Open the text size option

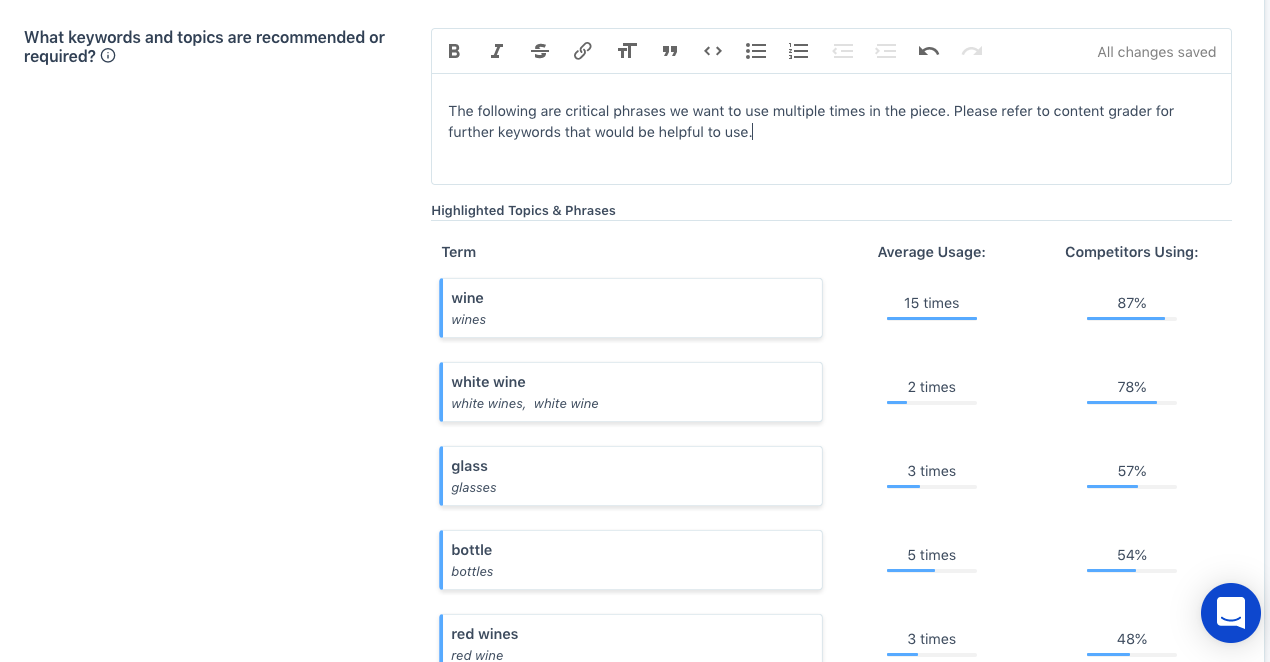(626, 51)
